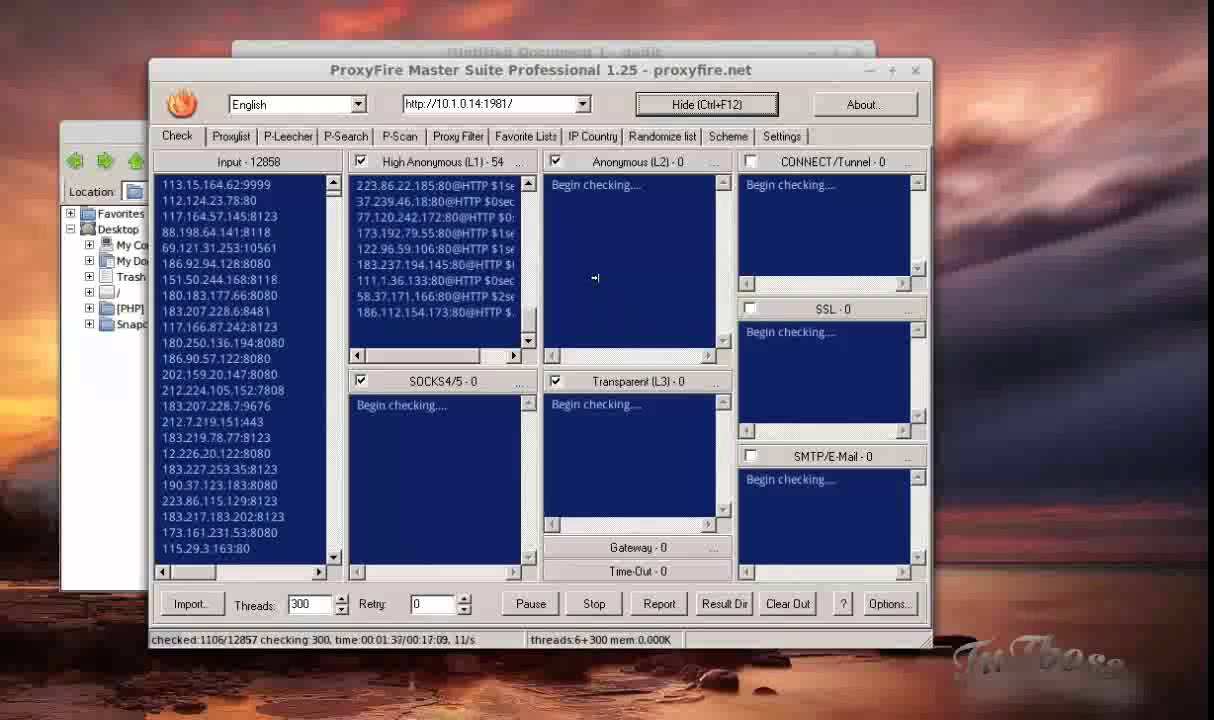Click the back arrow in file browser window
Screen dimensions: 1214x720
[76, 161]
